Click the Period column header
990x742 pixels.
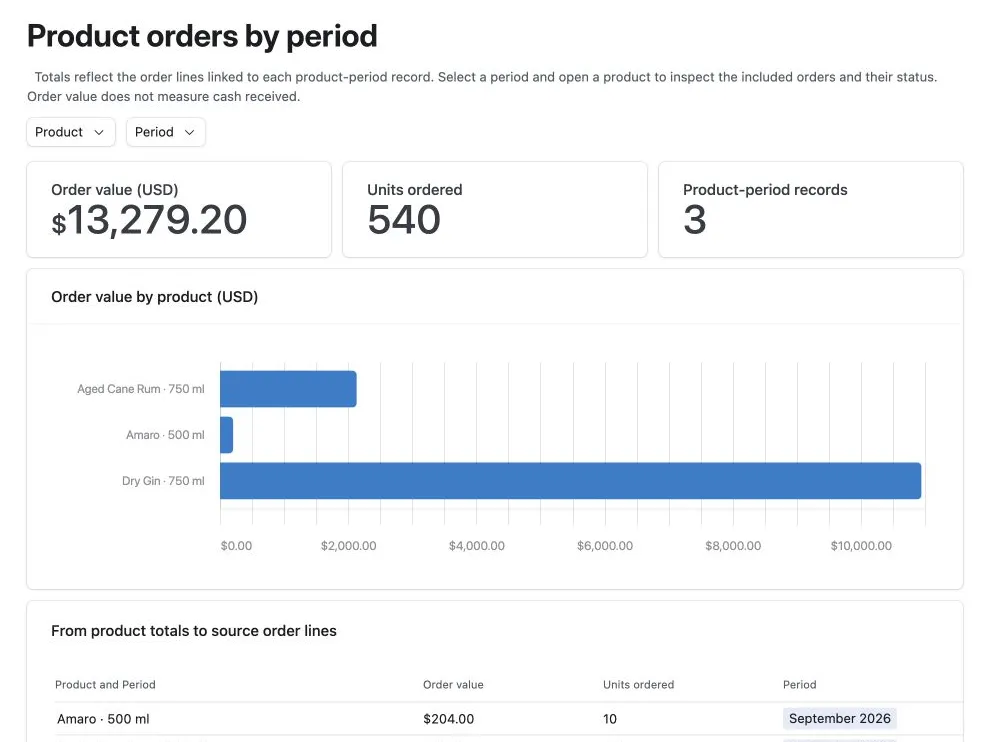click(x=799, y=685)
